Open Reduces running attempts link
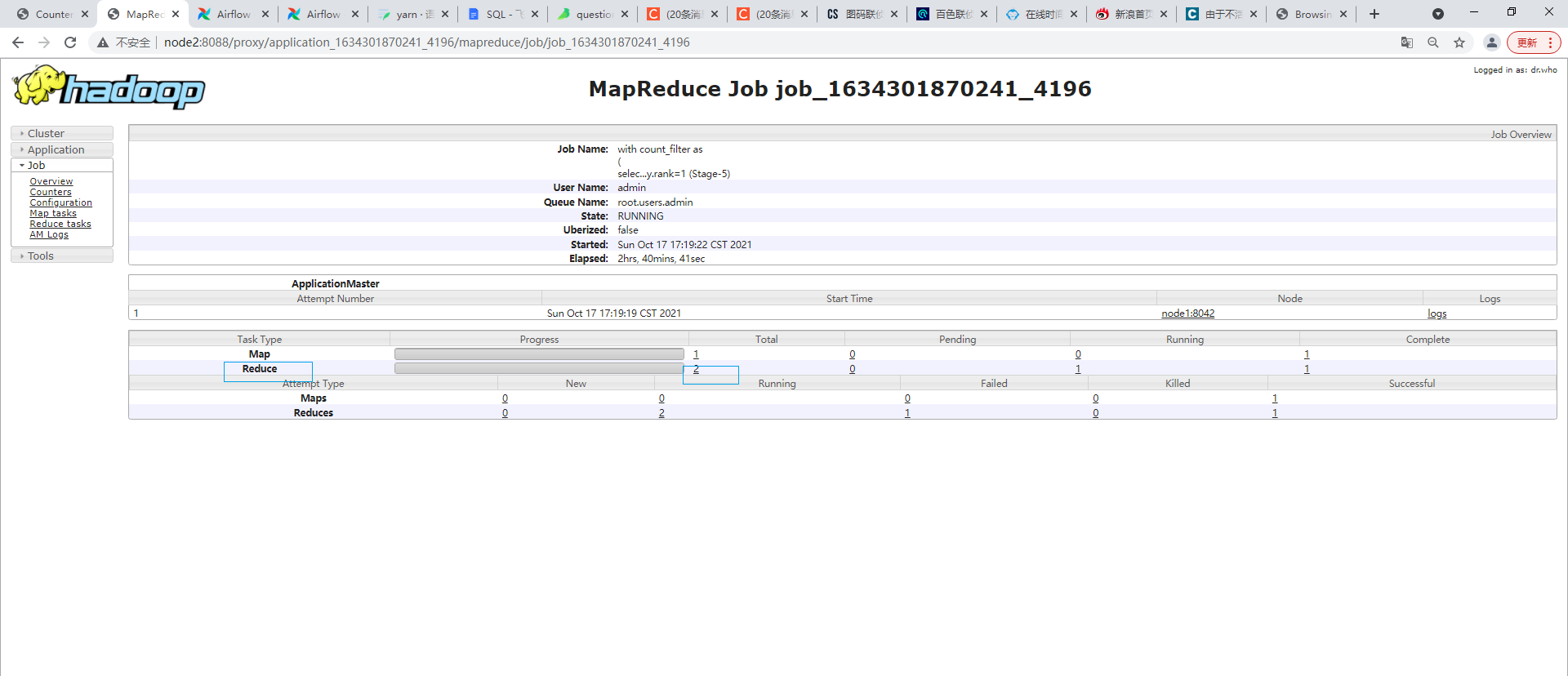1568x676 pixels. (661, 413)
